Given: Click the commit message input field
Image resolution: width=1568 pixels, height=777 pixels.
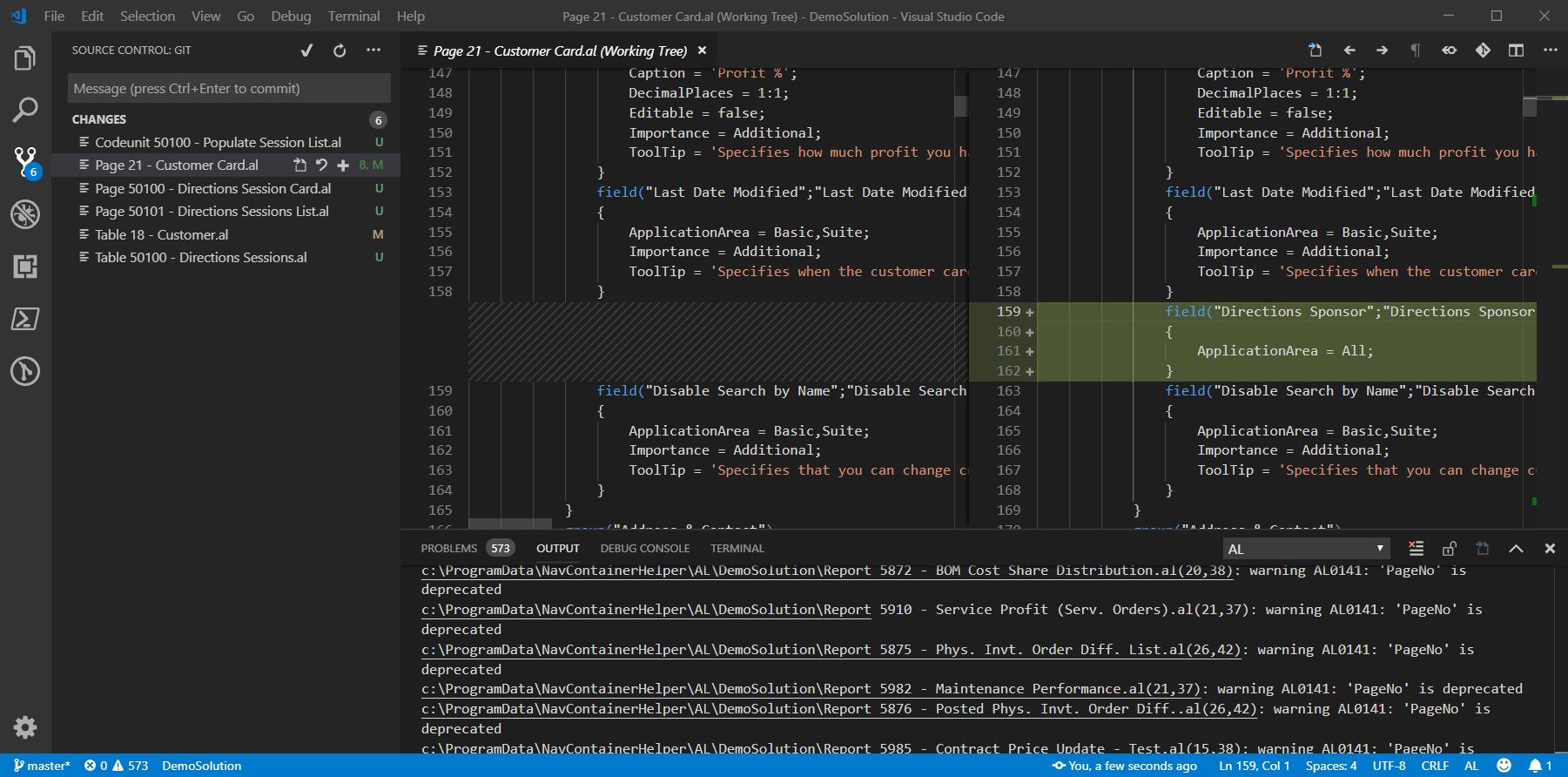Looking at the screenshot, I should [x=229, y=89].
